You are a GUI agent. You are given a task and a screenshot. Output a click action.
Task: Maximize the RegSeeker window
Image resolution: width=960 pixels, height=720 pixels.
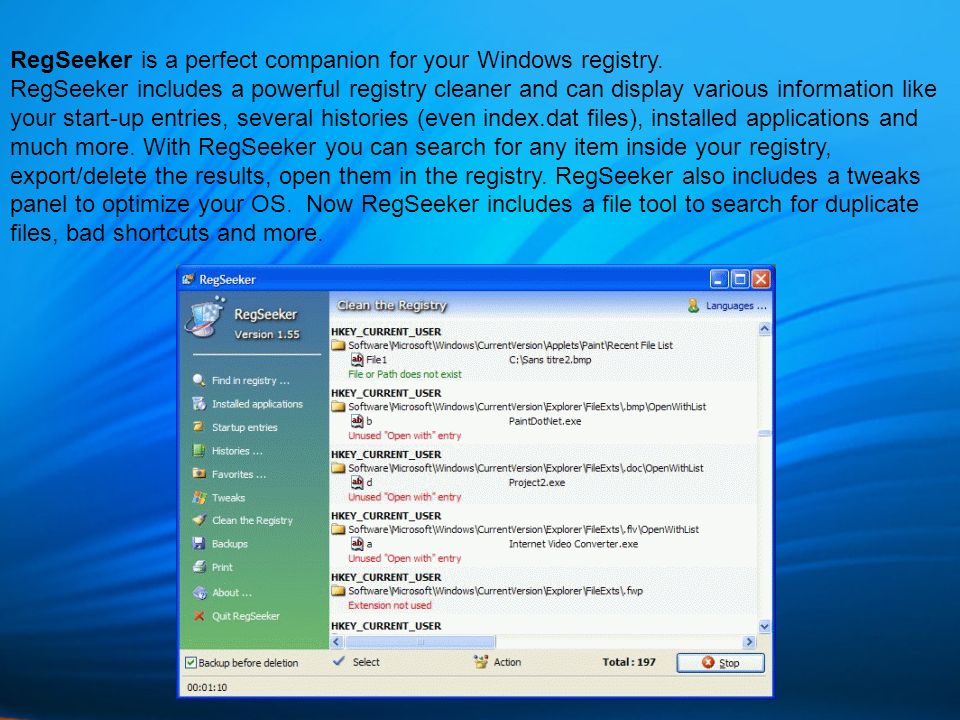coord(740,279)
